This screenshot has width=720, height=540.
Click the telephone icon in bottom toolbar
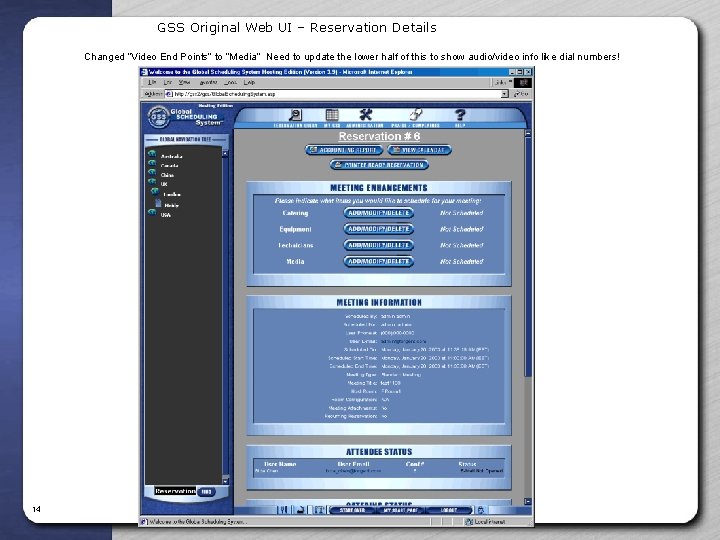[300, 510]
